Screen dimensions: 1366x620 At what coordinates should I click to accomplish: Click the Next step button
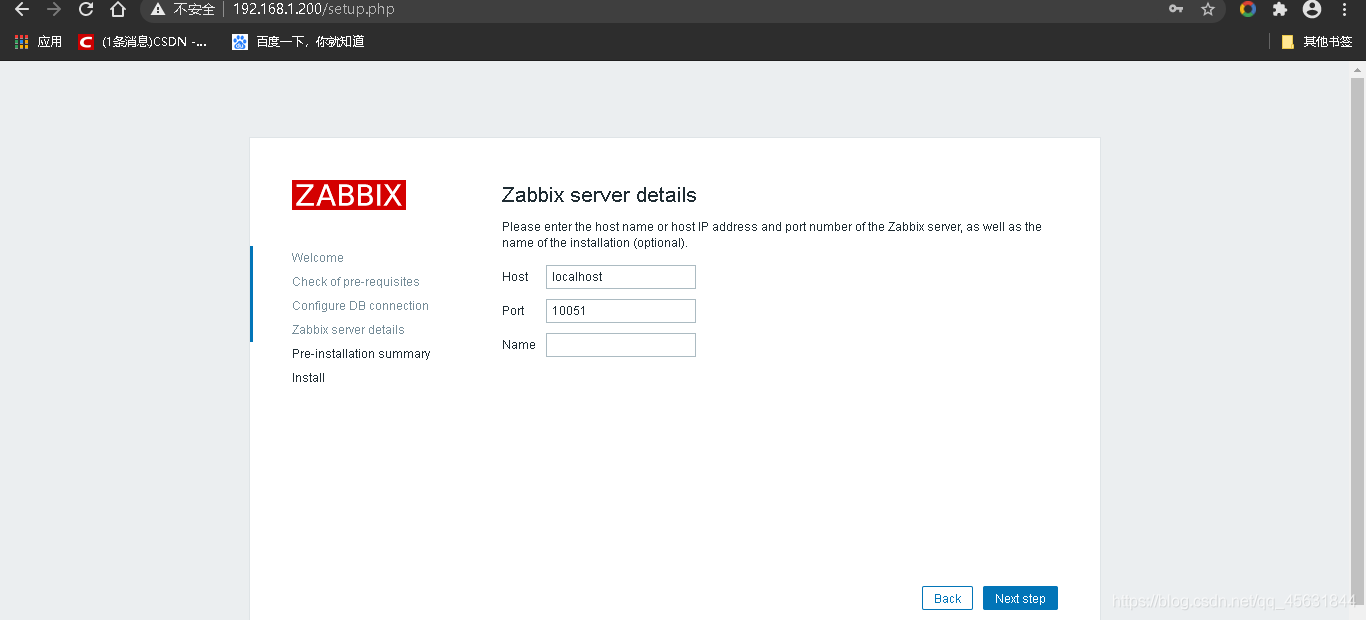tap(1020, 598)
